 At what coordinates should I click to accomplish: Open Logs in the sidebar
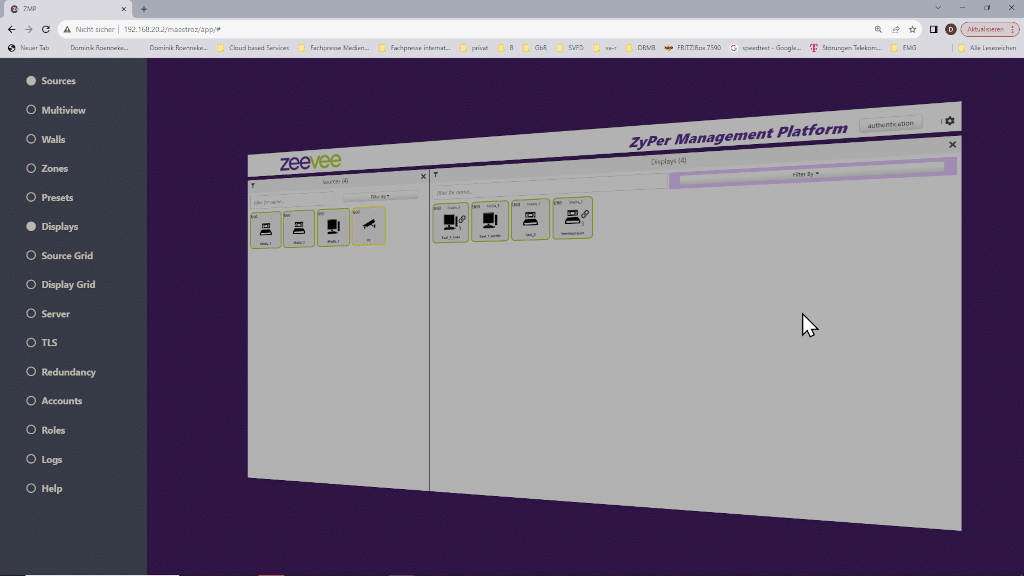tap(44, 459)
